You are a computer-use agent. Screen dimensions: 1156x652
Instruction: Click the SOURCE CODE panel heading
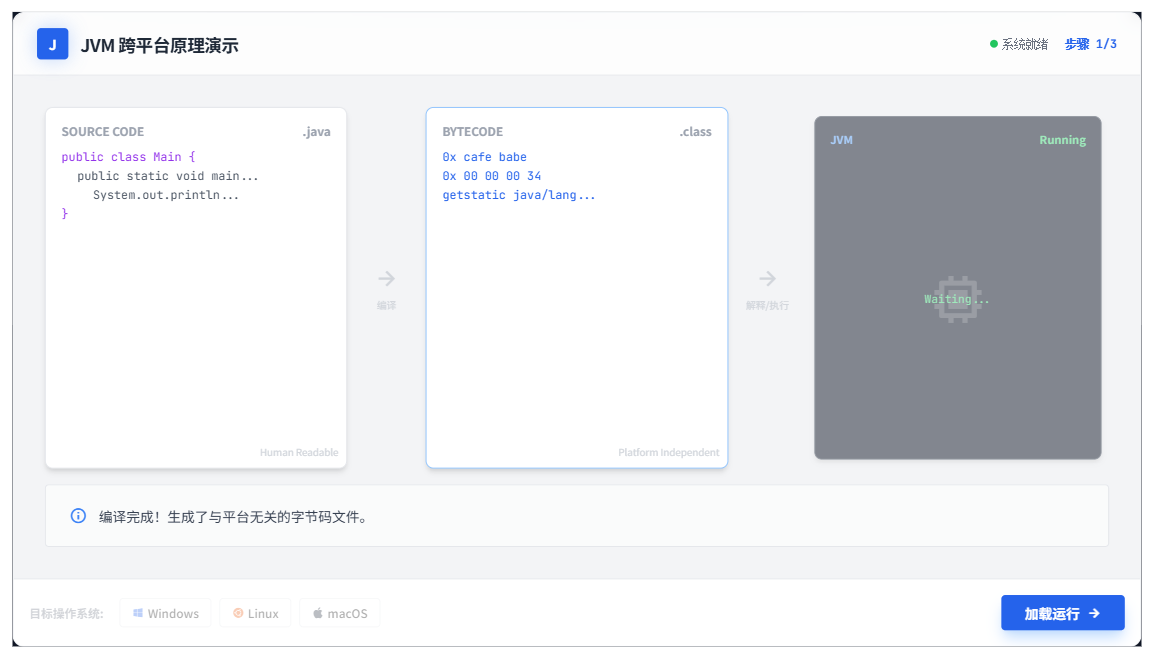click(x=102, y=132)
